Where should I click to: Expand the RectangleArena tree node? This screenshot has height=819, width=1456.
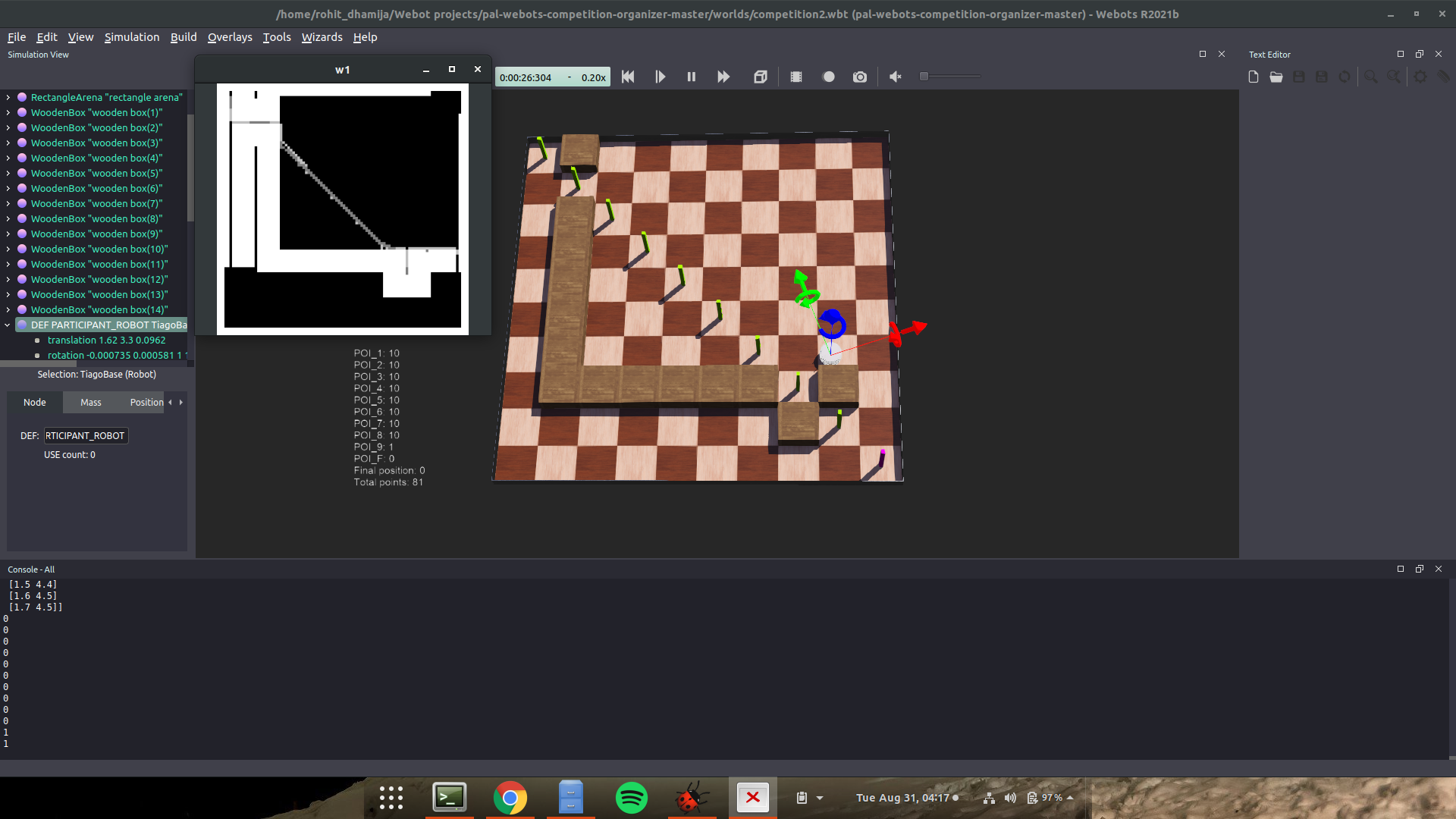[8, 97]
